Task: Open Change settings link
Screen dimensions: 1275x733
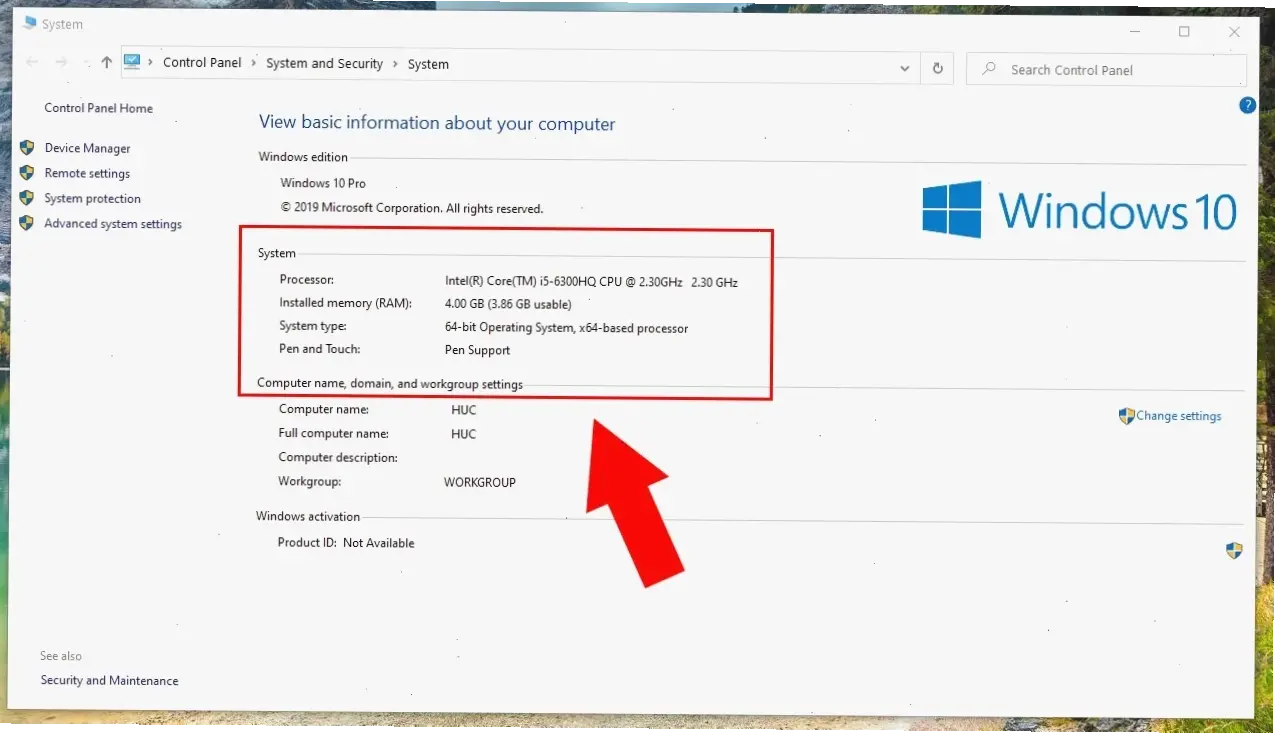Action: tap(1178, 416)
